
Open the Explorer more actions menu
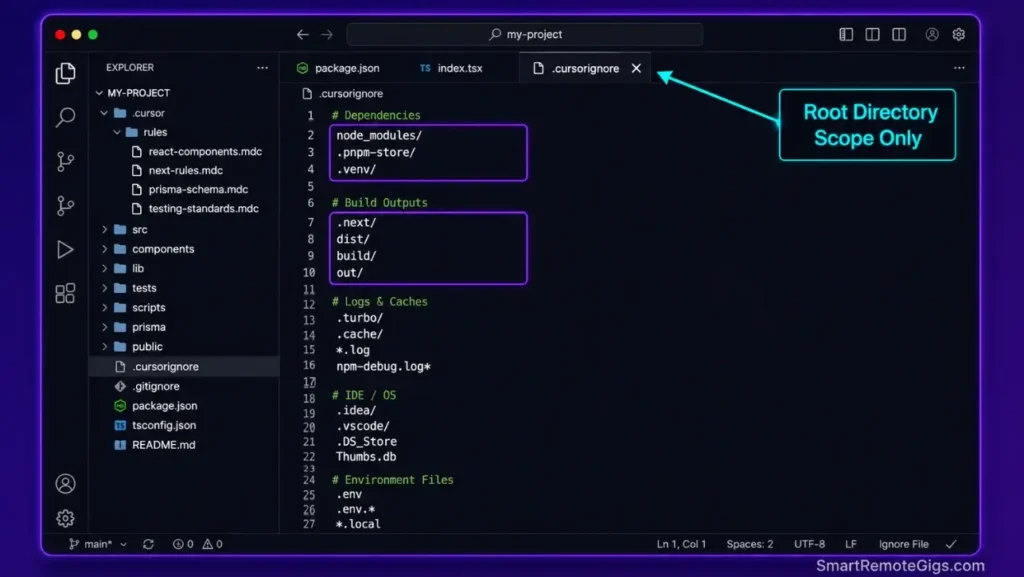pyautogui.click(x=263, y=68)
